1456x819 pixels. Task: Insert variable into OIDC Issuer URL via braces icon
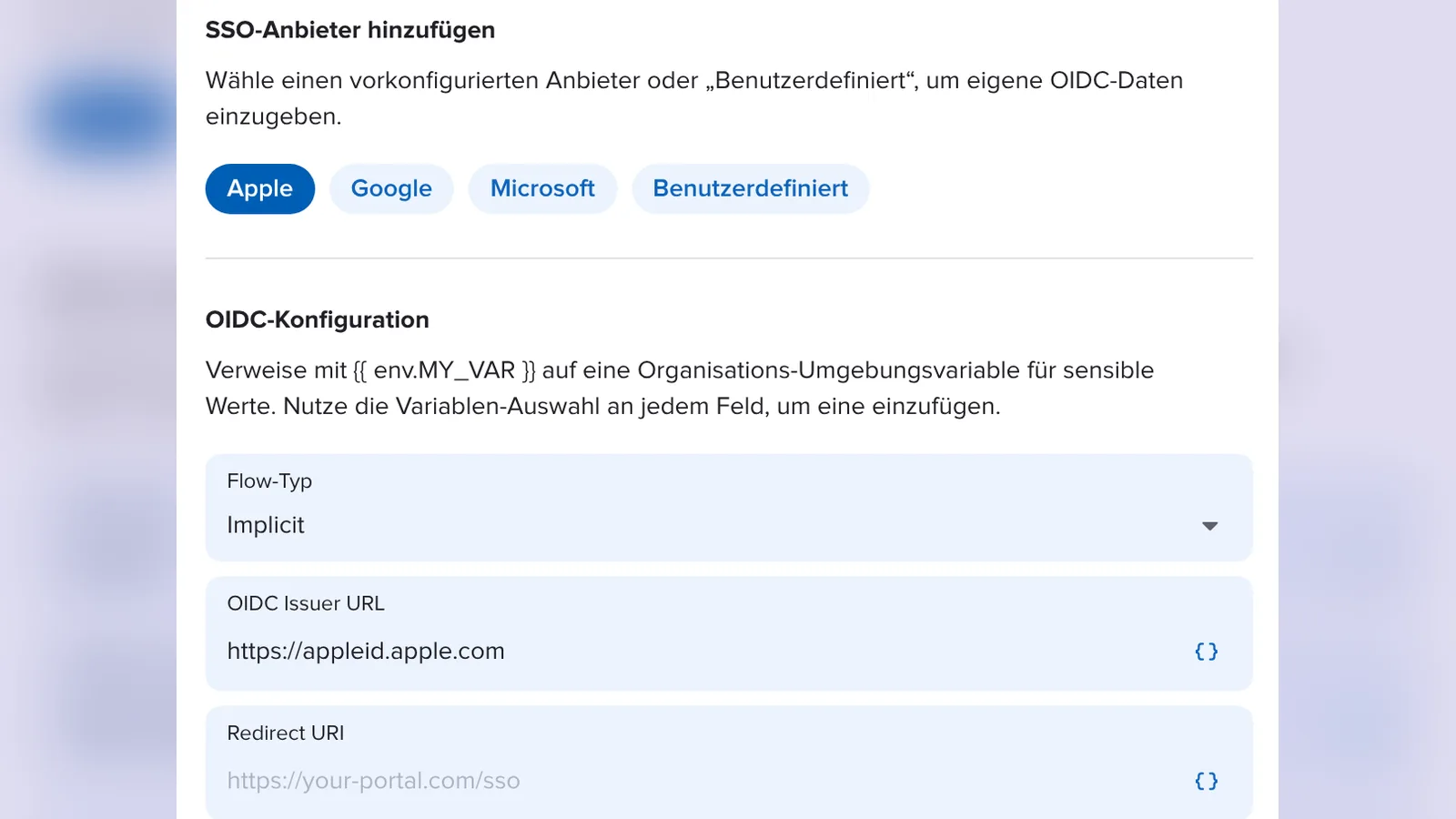pyautogui.click(x=1207, y=652)
